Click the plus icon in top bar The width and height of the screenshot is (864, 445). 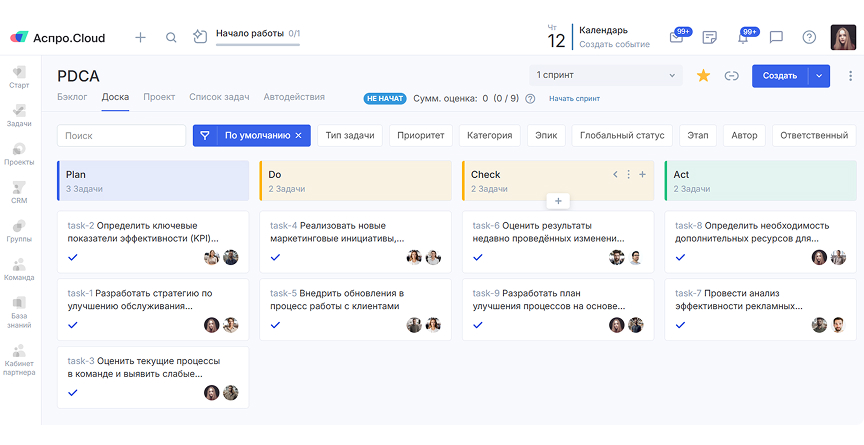tap(140, 37)
